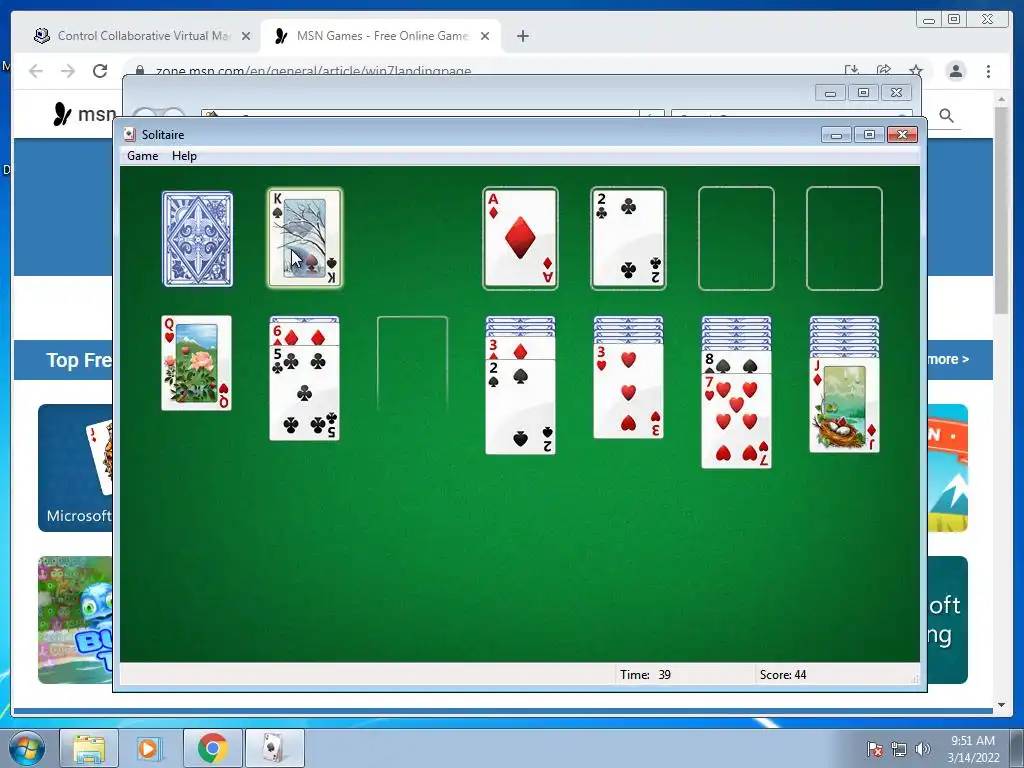Viewport: 1024px width, 768px height.
Task: Maximize the background window behind Solitaire
Action: tap(863, 93)
